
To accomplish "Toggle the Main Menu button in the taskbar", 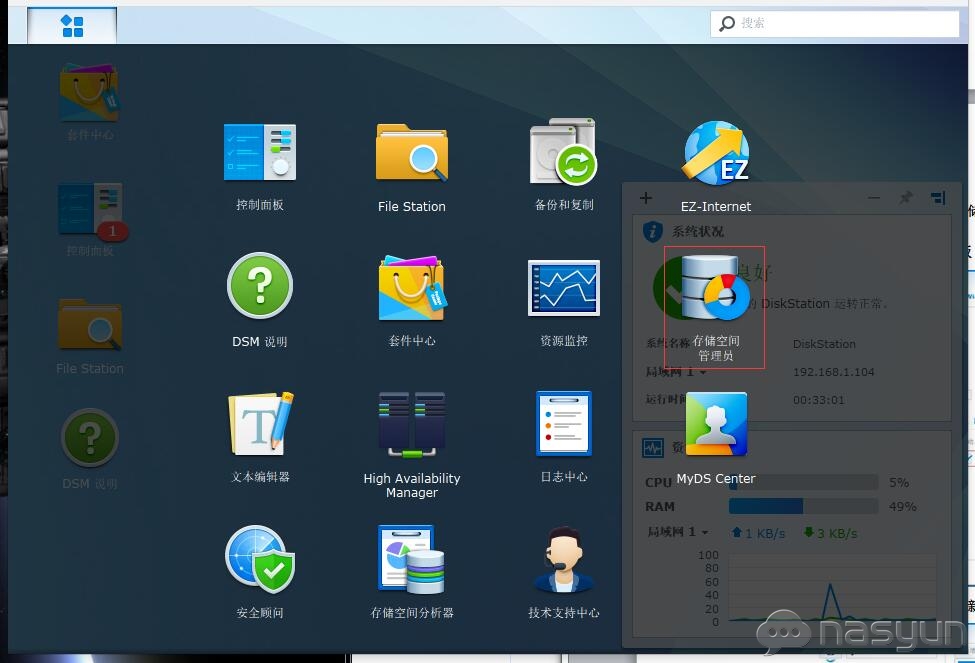I will (72, 26).
